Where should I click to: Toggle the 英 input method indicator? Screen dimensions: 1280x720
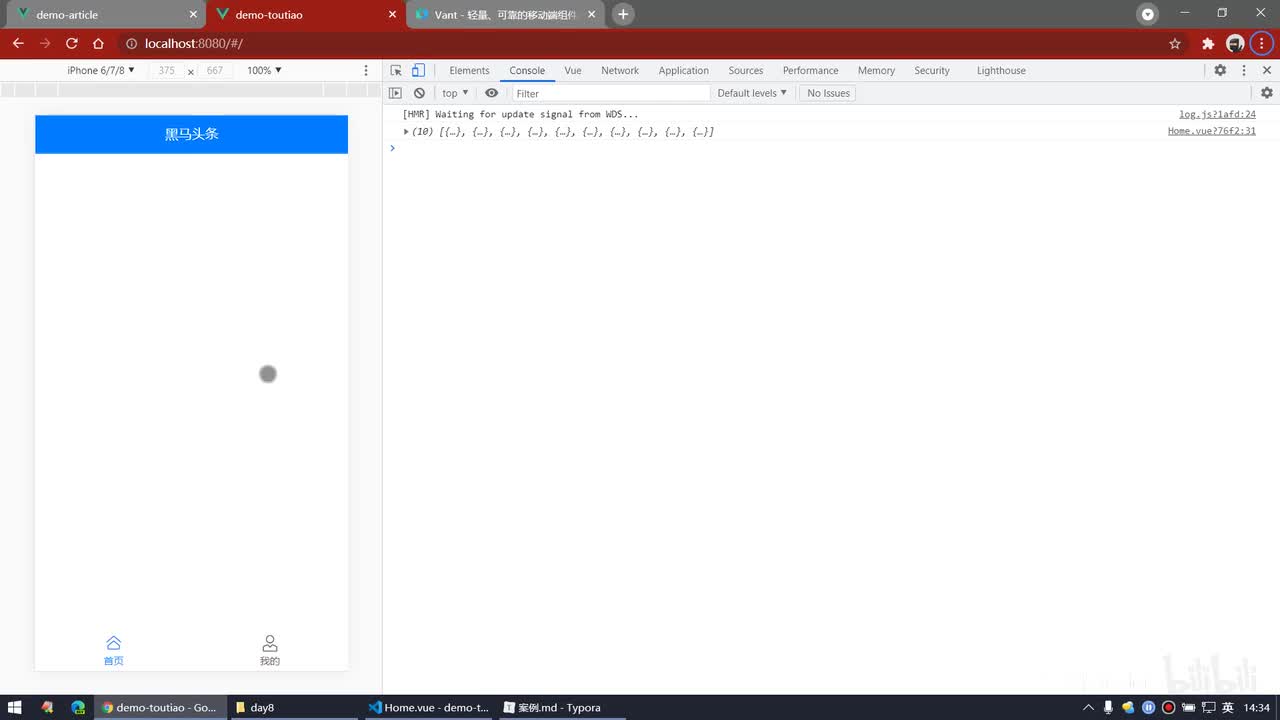[1228, 707]
